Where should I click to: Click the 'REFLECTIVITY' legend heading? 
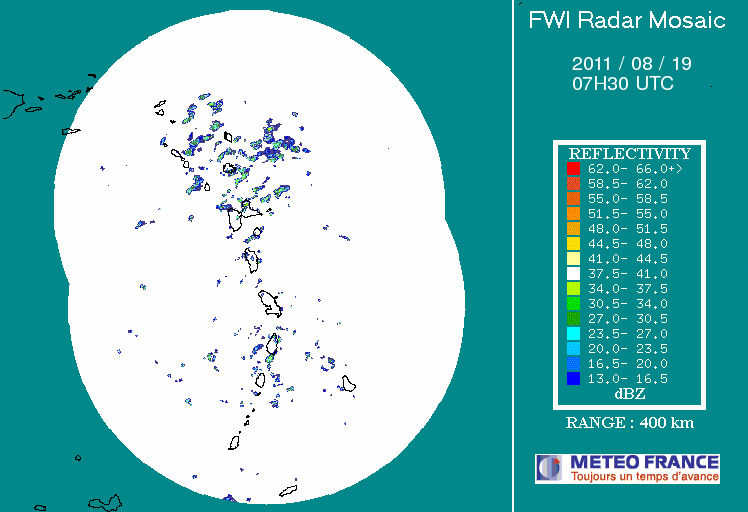pos(630,154)
